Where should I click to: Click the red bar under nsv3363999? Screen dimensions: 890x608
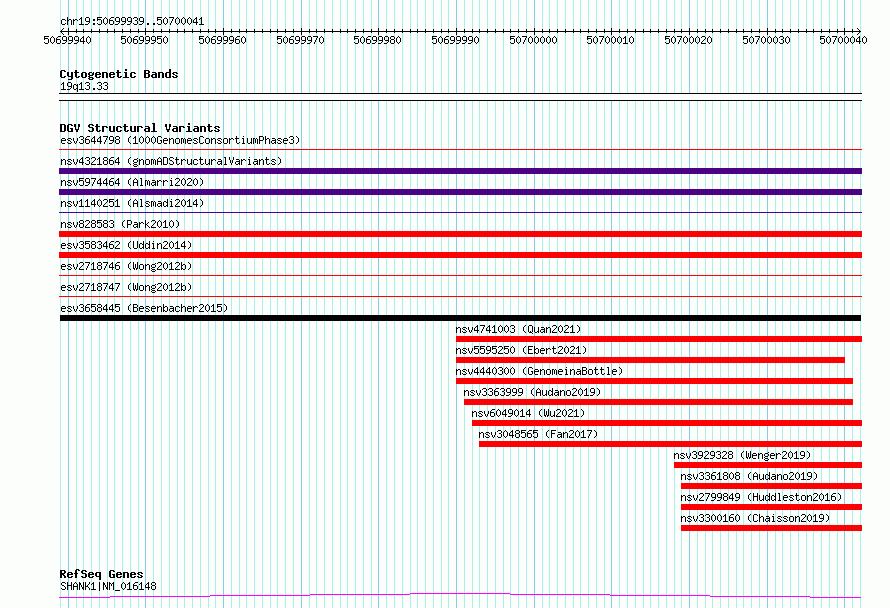pos(658,402)
